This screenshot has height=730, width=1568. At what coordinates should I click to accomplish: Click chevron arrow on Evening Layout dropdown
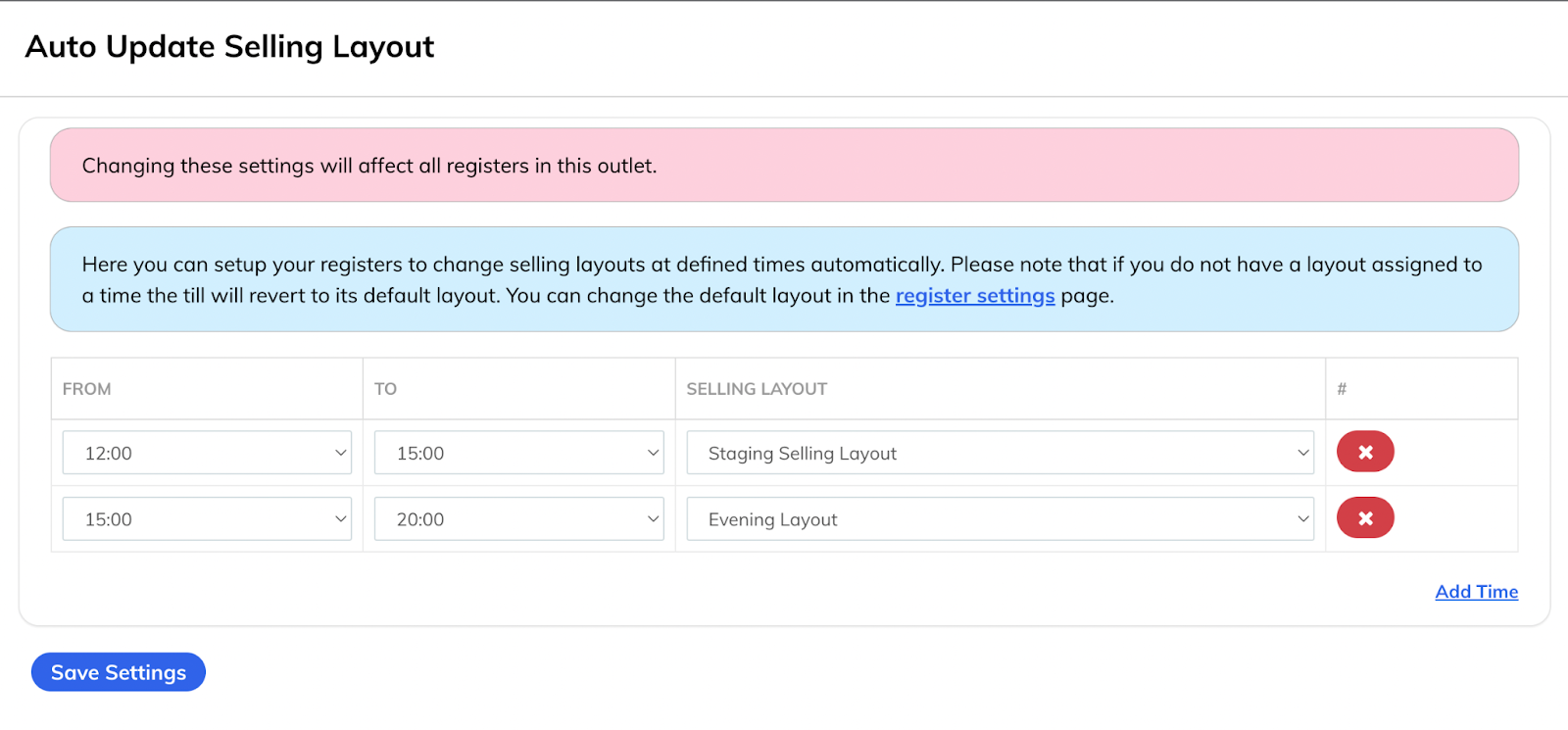click(1302, 519)
